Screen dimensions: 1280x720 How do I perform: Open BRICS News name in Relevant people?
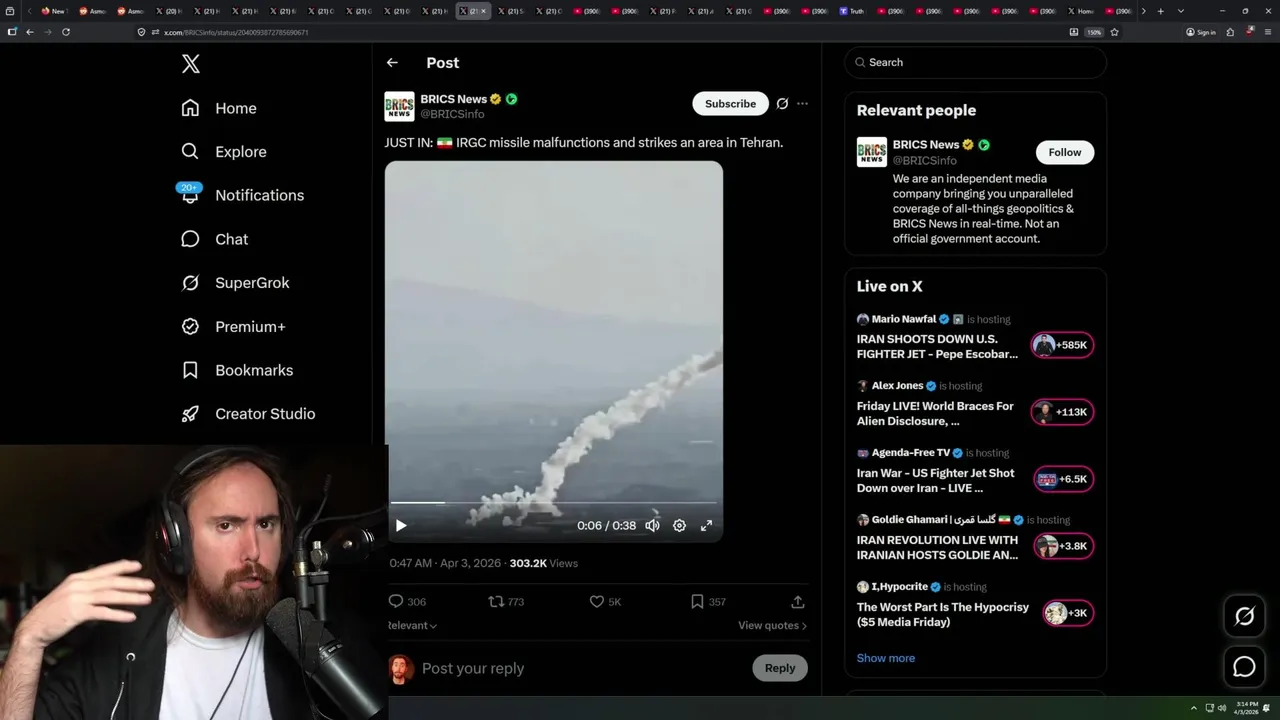(x=926, y=144)
